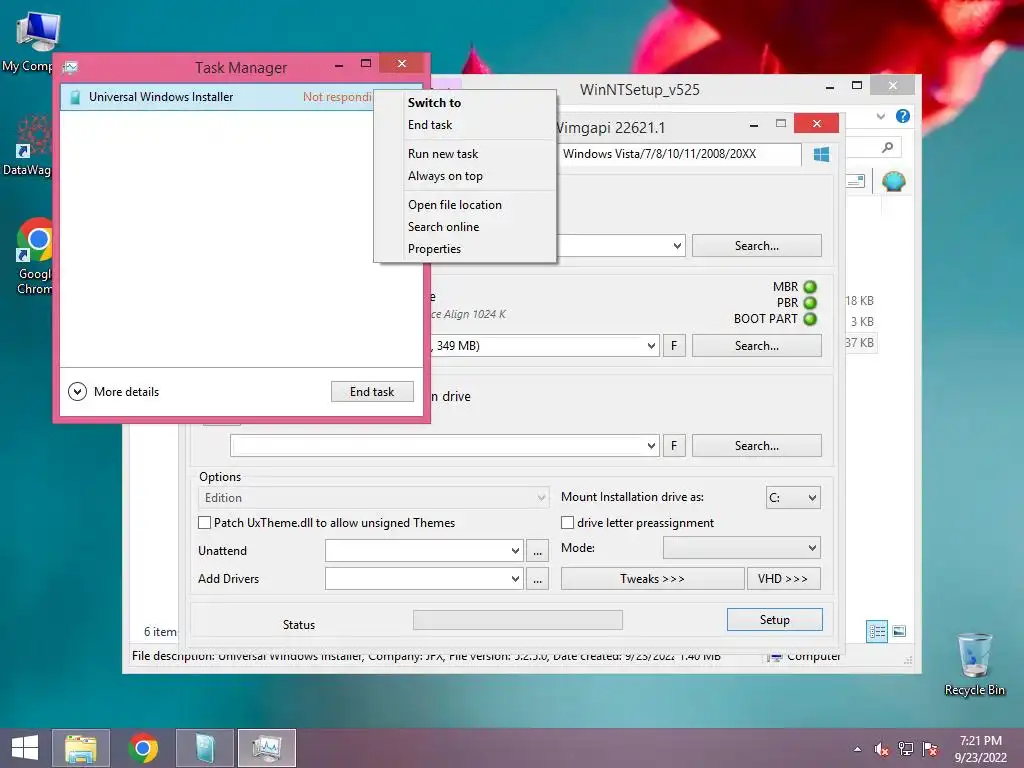
Task: Open Action Center flag icon
Action: tap(930, 749)
